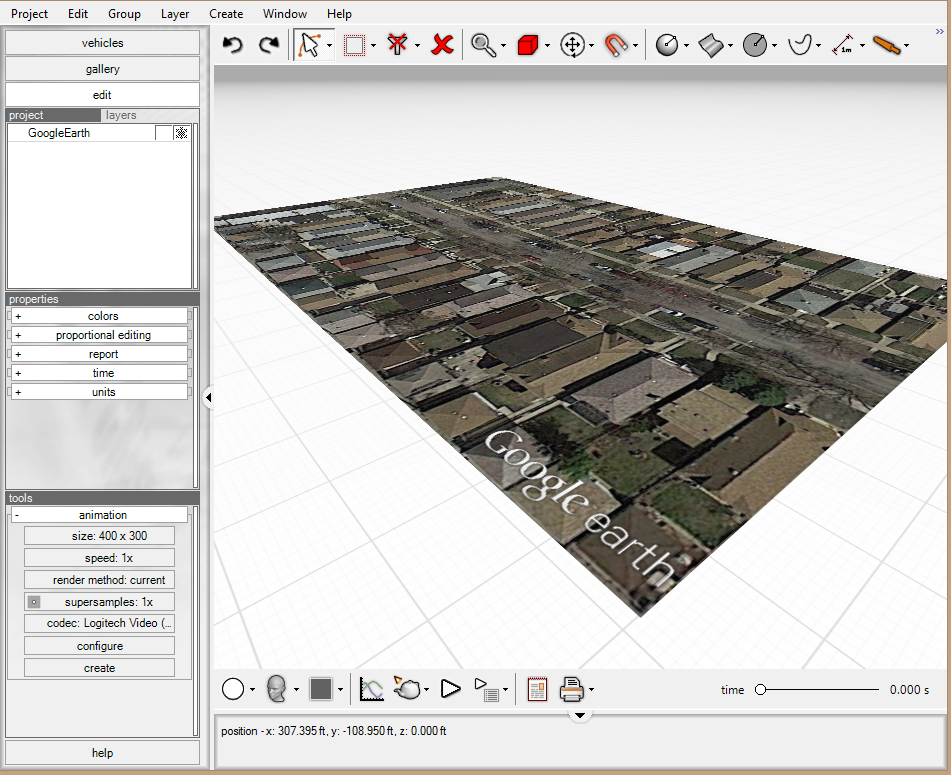Click the delete point icon with red X
Image resolution: width=951 pixels, height=775 pixels.
click(397, 45)
